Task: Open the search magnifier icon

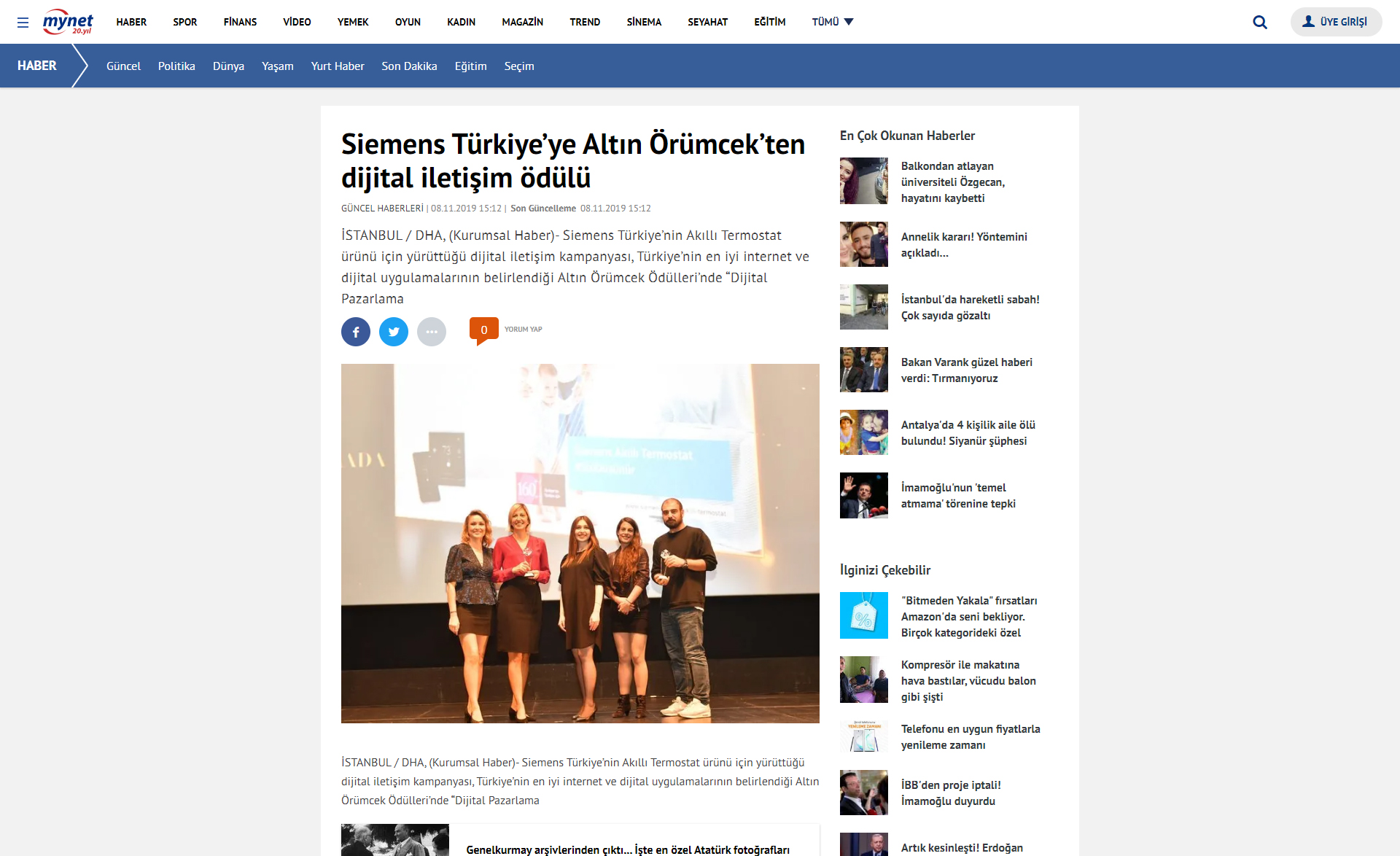Action: [1259, 22]
